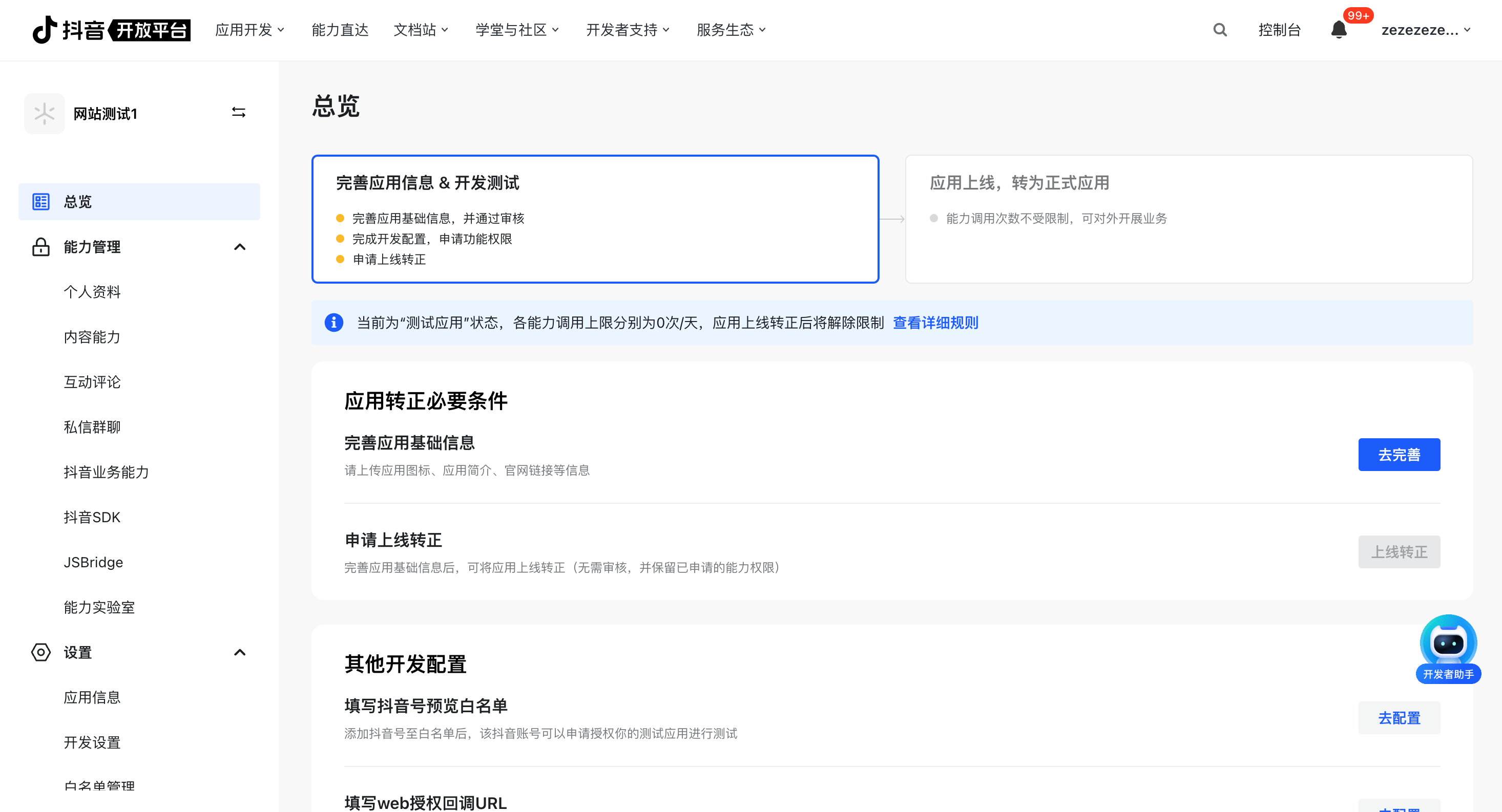Click the bullet 完善应用基础信息，并通过审核

(438, 219)
